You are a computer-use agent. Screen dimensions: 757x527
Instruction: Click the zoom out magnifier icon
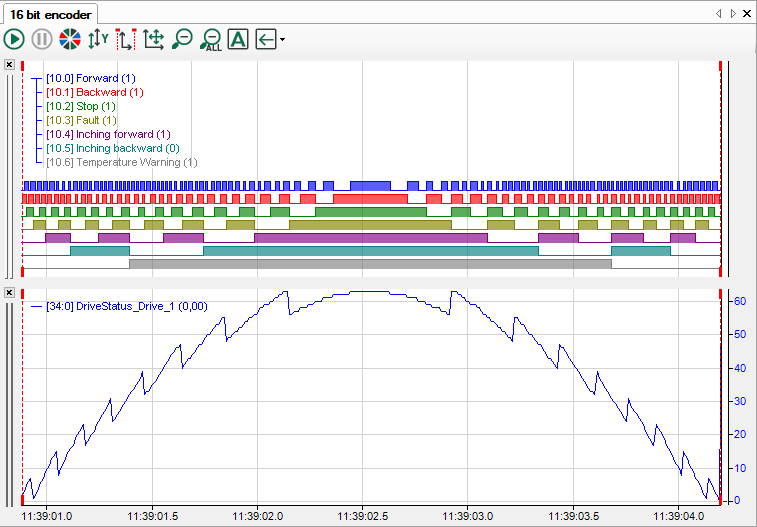[182, 40]
